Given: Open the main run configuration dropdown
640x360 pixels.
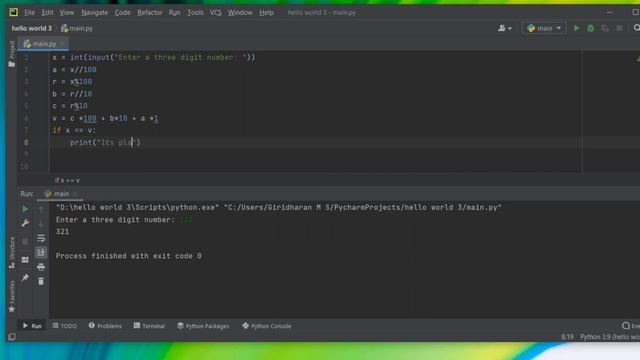Looking at the screenshot, I should [544, 28].
